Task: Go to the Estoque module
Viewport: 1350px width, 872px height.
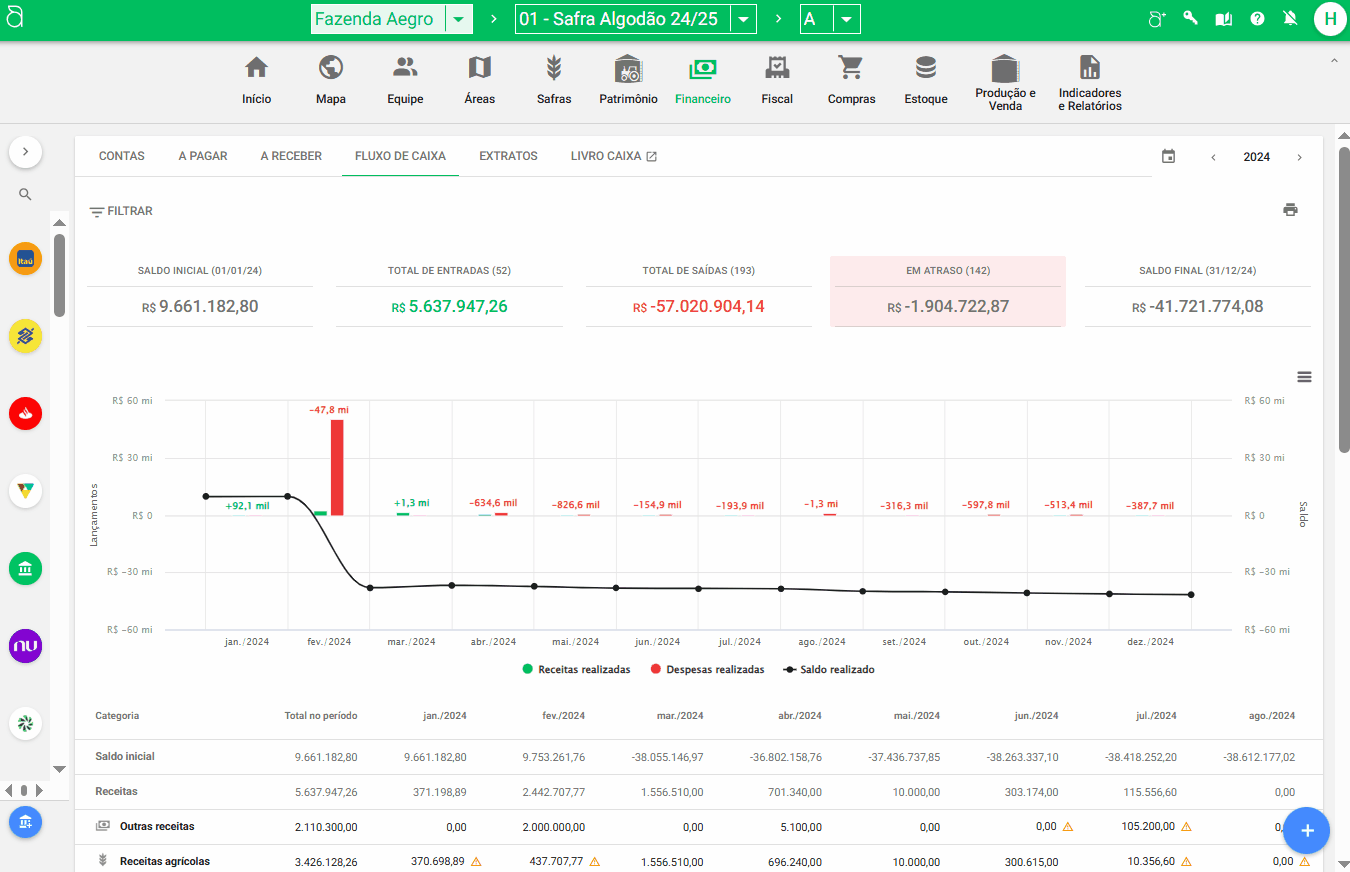Action: coord(925,80)
